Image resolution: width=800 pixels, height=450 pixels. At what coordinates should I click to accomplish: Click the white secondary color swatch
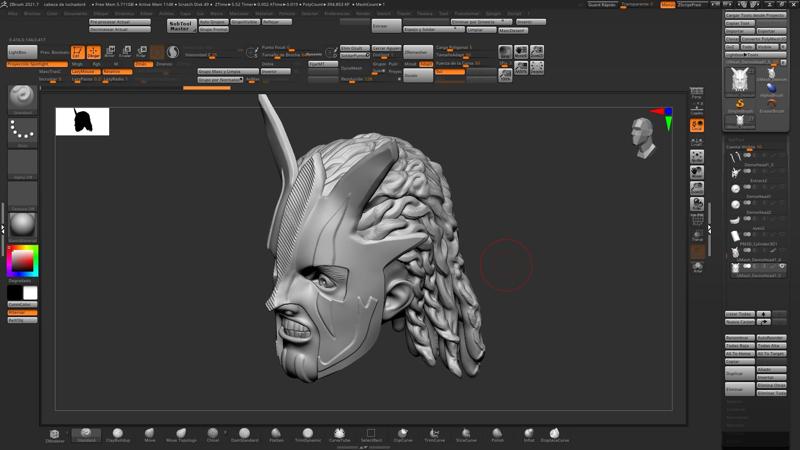(30, 293)
